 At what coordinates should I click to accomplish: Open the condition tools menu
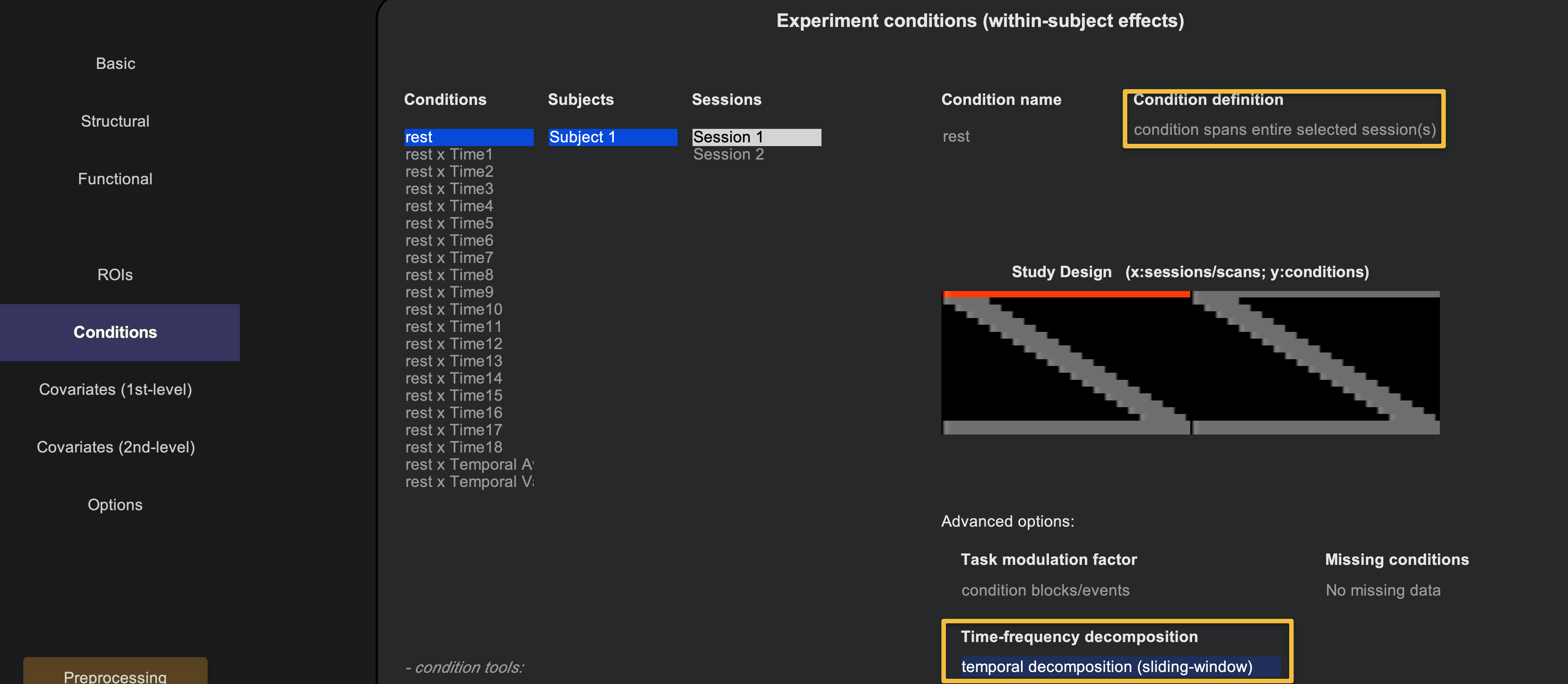tap(464, 668)
